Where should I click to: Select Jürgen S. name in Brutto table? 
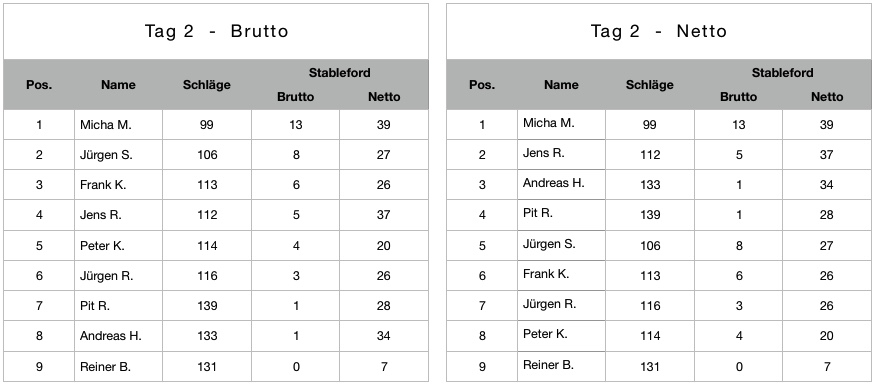click(x=106, y=155)
